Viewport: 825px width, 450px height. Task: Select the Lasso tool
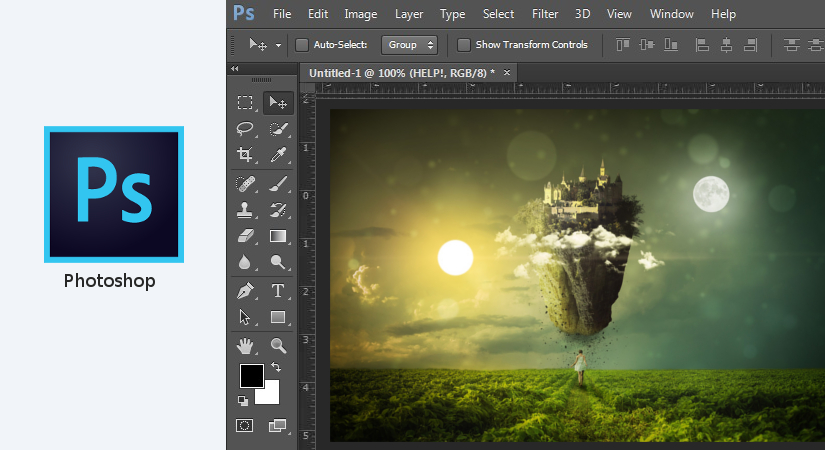tap(245, 129)
